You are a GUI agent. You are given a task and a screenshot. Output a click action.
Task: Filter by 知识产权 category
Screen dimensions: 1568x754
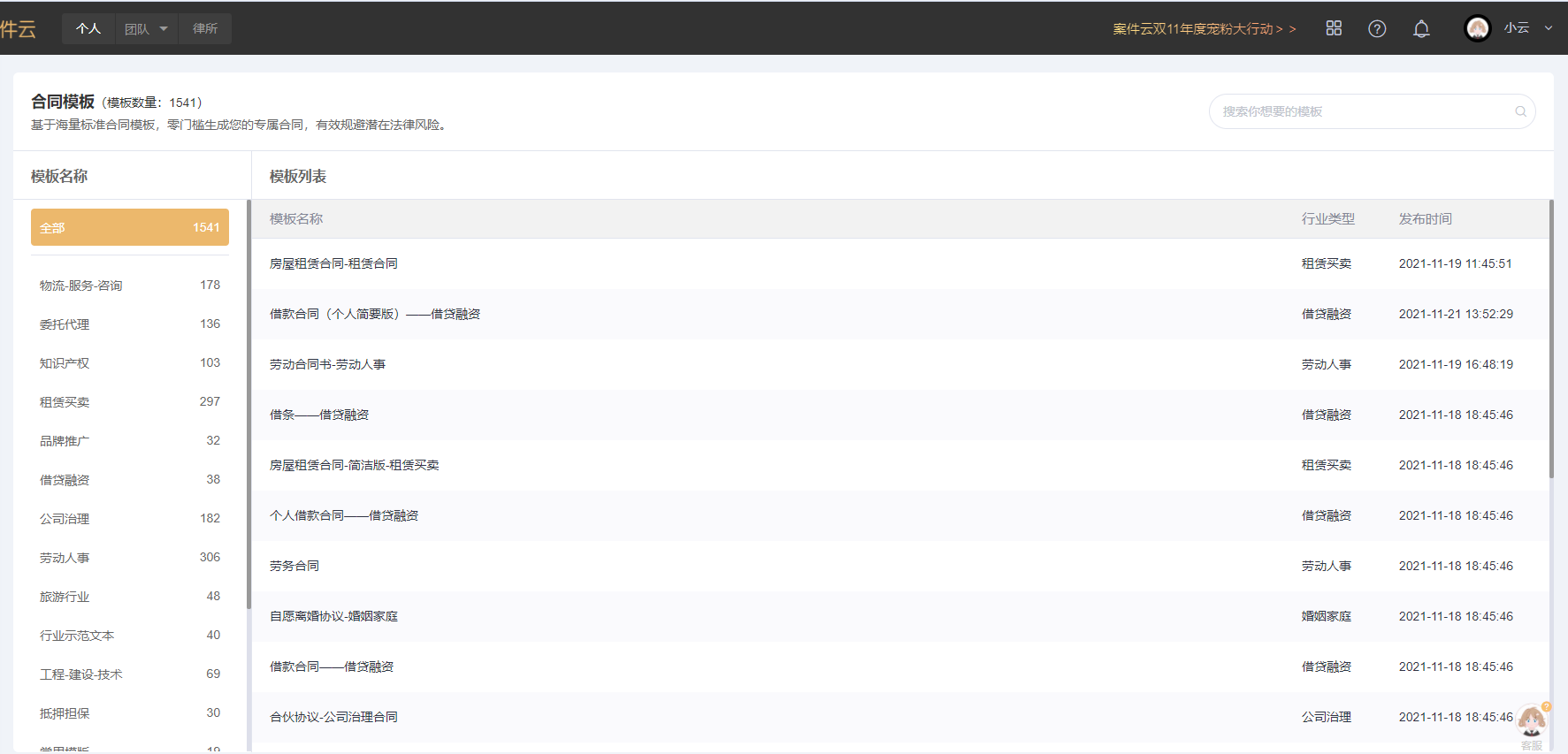tap(65, 363)
